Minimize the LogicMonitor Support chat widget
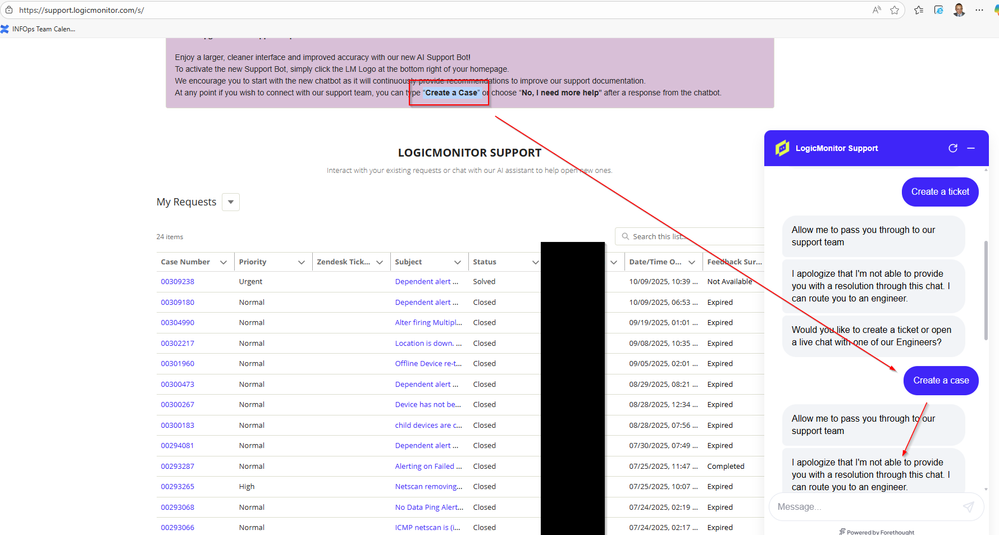The height and width of the screenshot is (535, 999). (x=971, y=148)
